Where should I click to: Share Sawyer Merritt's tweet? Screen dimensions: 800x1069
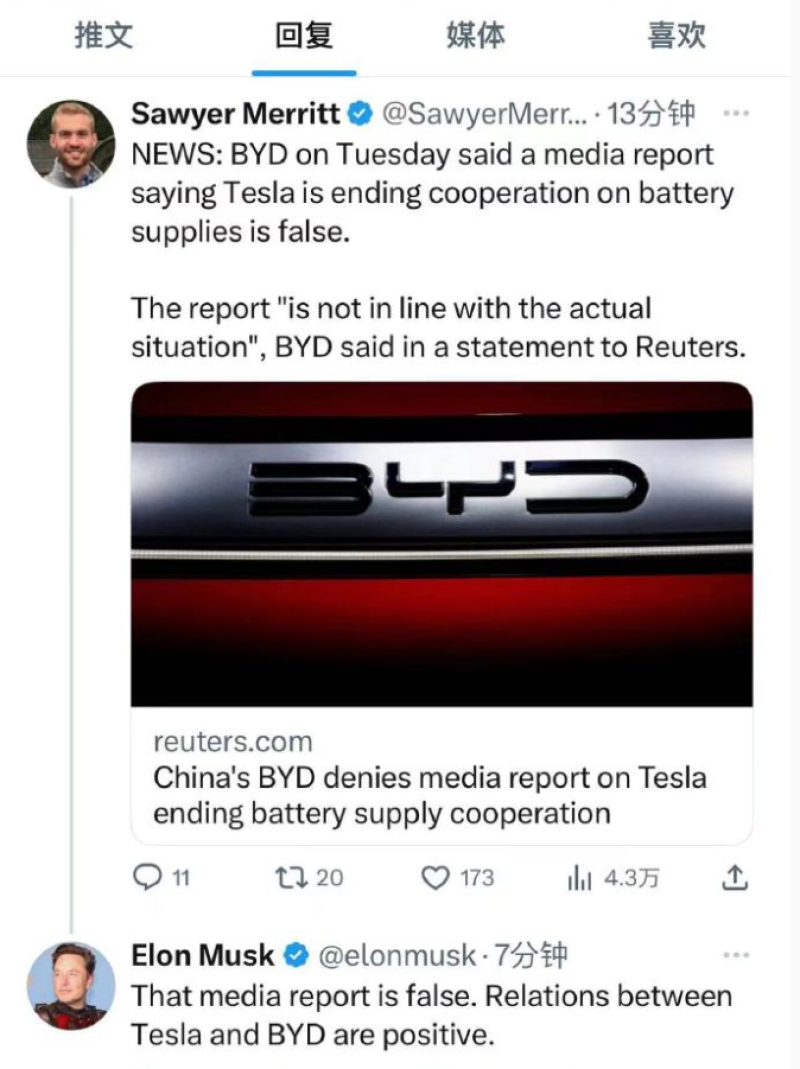click(x=735, y=877)
